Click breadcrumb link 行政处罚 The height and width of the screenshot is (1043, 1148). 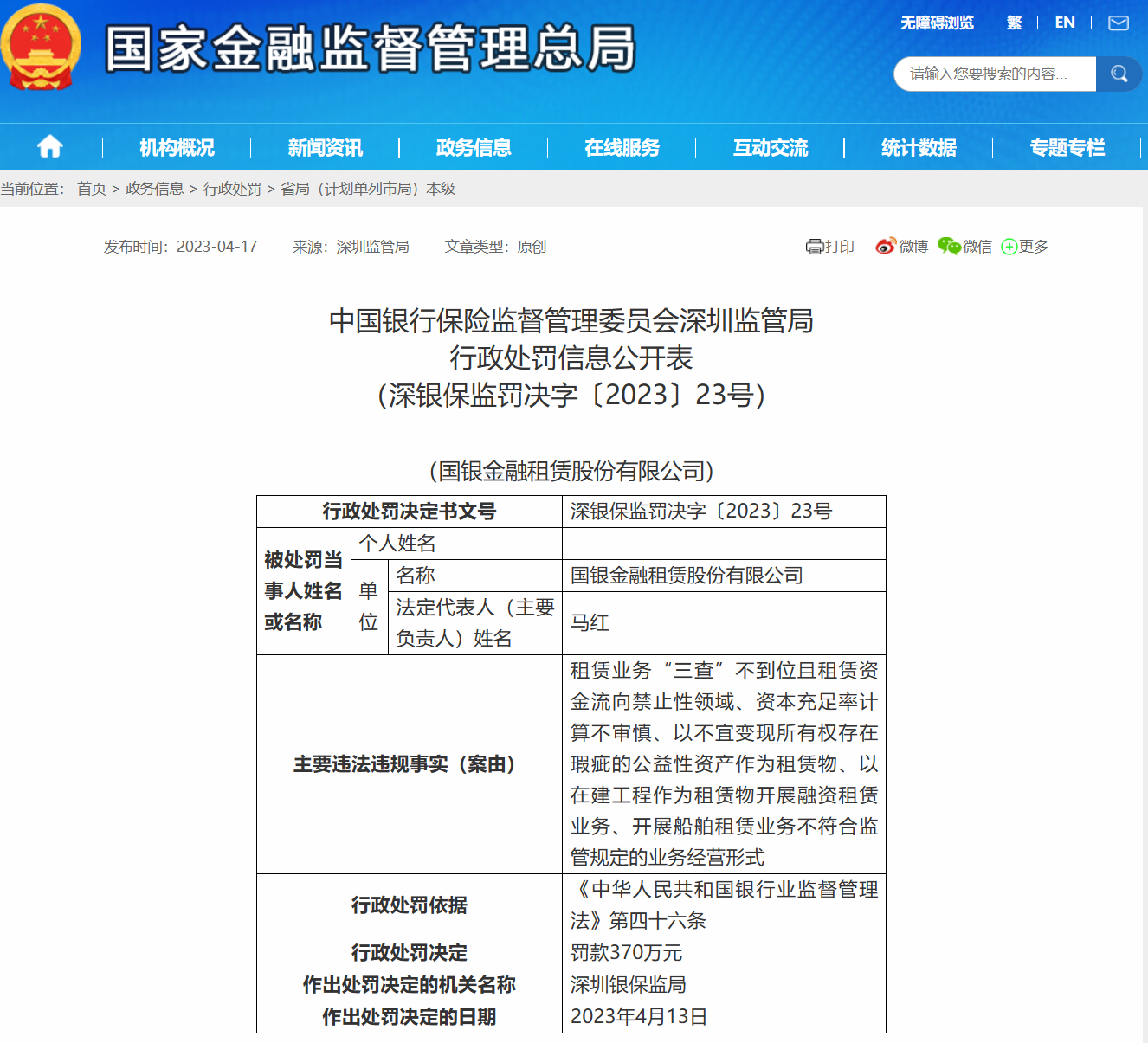point(232,189)
